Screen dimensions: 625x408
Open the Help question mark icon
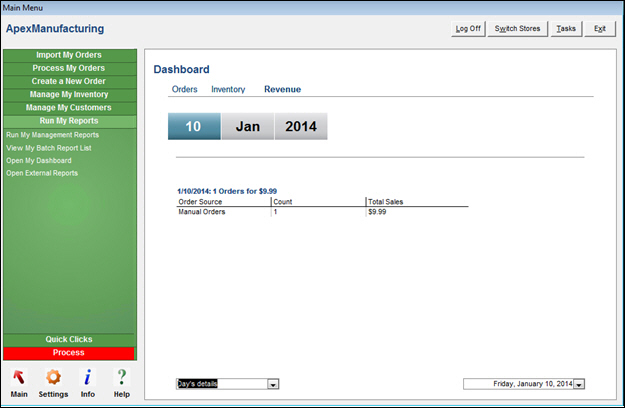click(x=121, y=377)
